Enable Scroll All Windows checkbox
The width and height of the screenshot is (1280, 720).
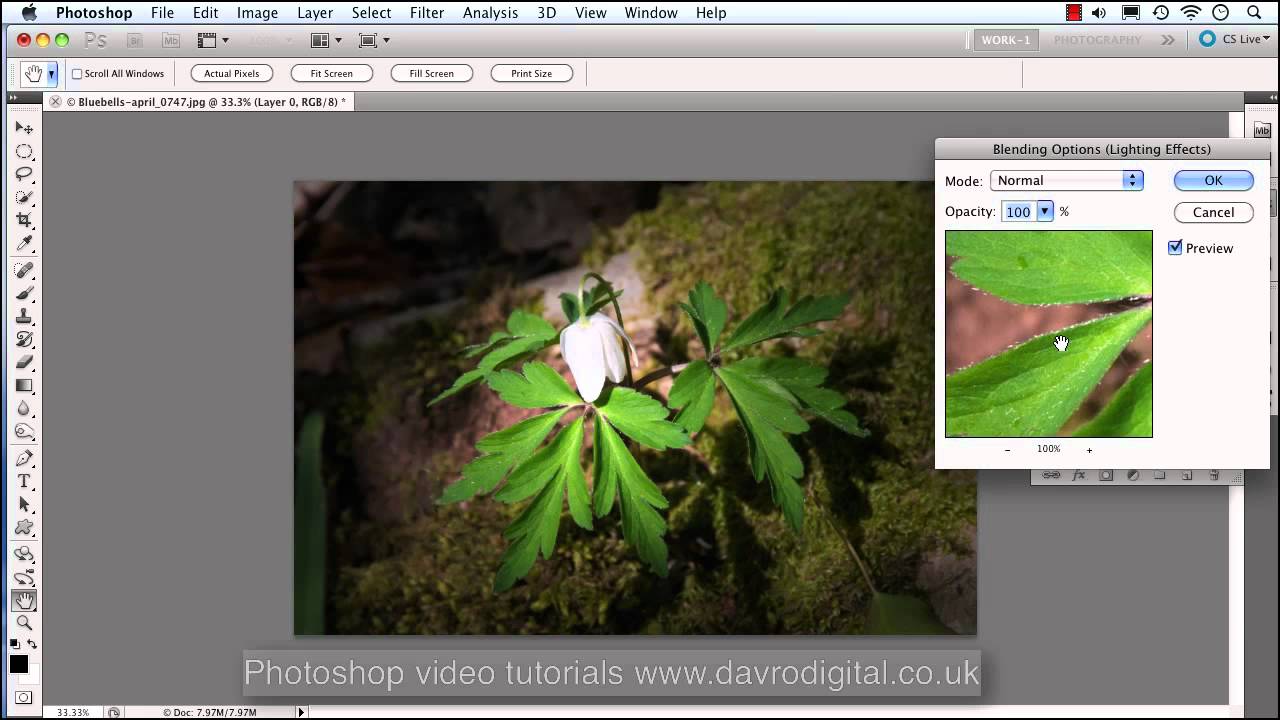click(77, 74)
